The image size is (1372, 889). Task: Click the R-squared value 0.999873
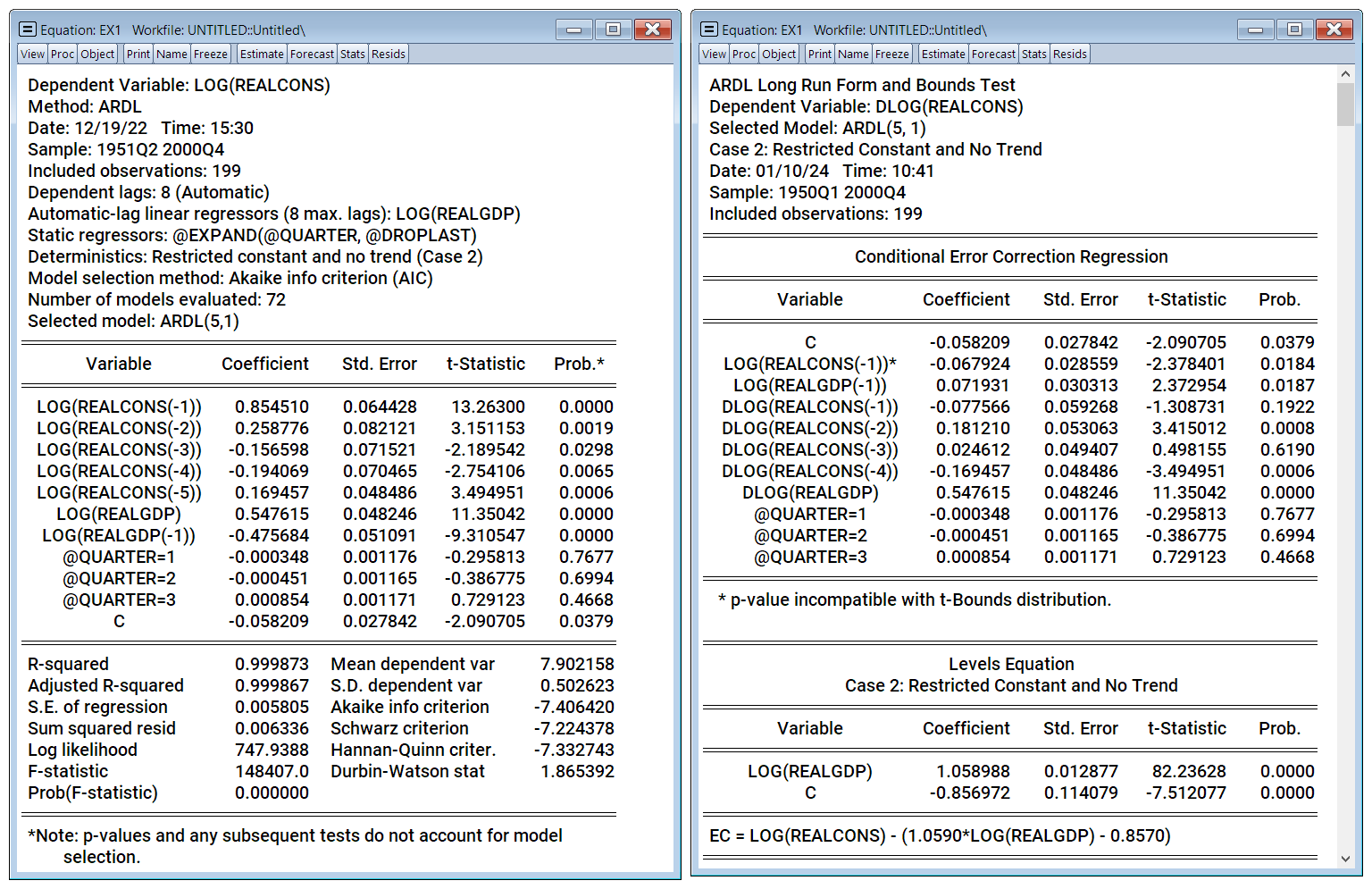coord(272,664)
